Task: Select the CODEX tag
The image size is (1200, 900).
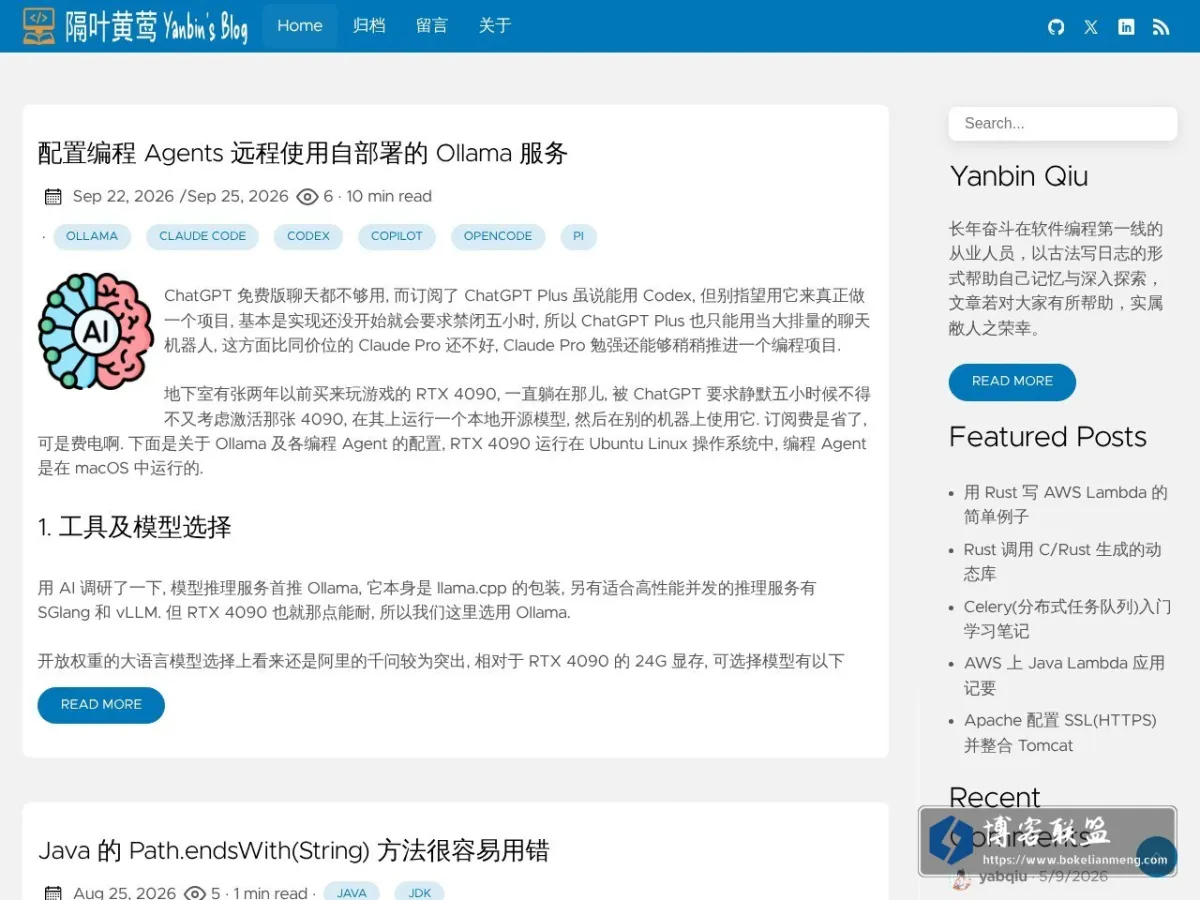Action: tap(308, 237)
